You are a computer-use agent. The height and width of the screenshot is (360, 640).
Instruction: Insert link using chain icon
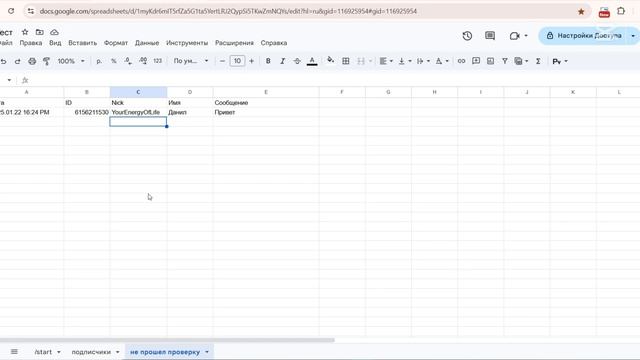pos(461,61)
